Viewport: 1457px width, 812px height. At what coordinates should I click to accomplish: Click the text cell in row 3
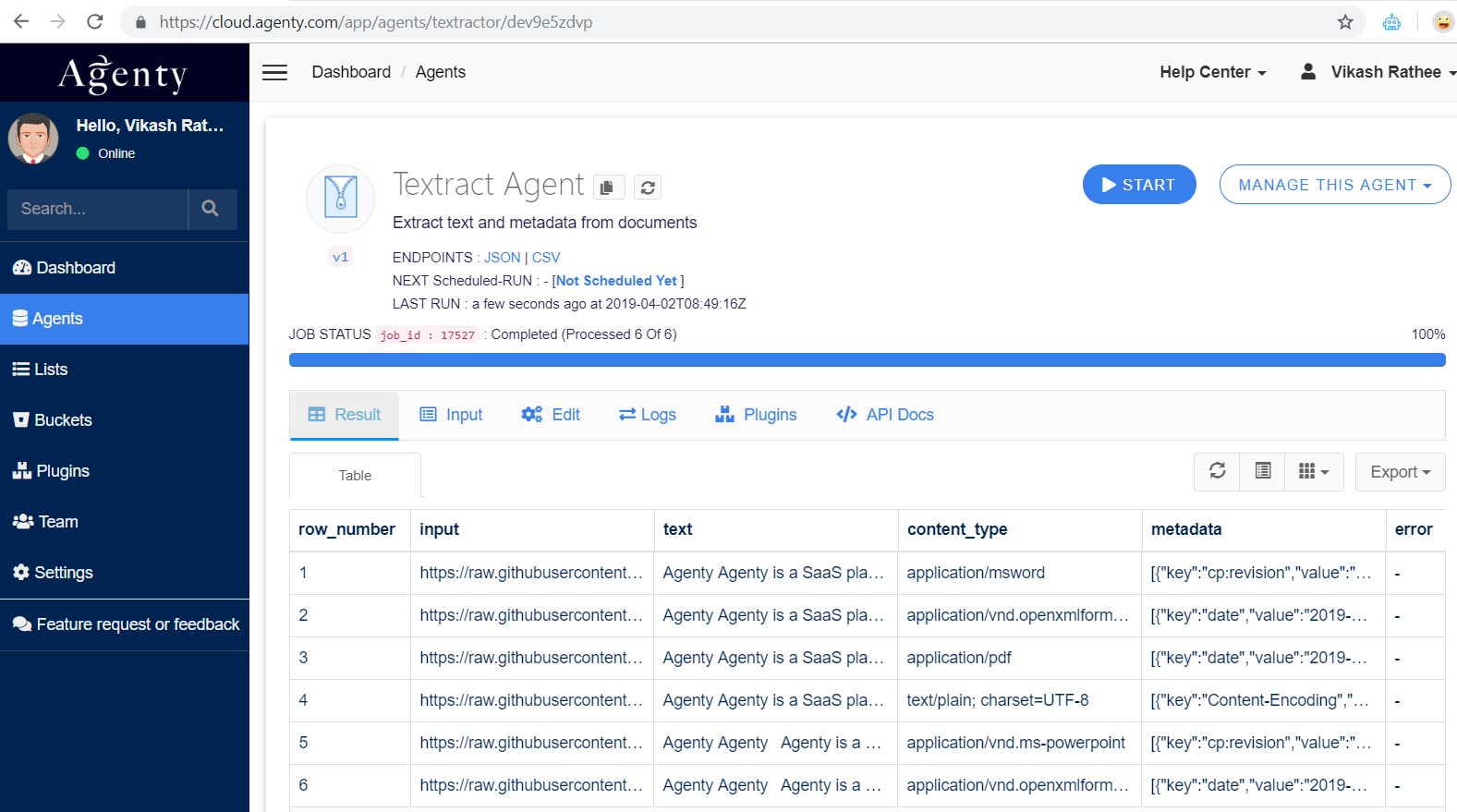pos(775,658)
